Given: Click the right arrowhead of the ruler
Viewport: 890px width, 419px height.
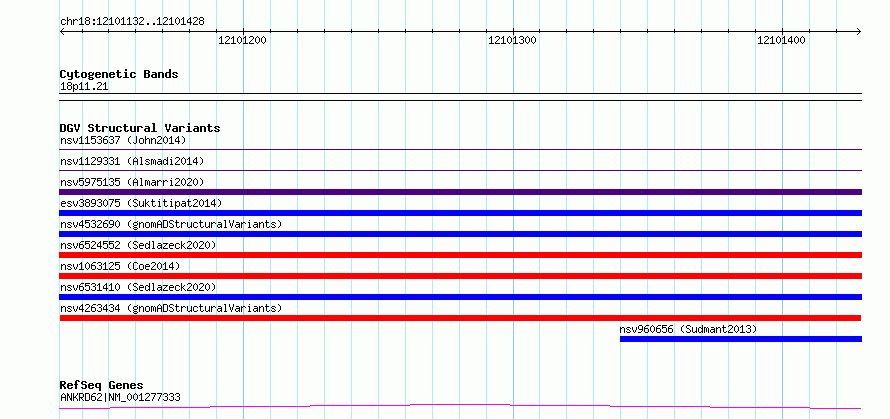Looking at the screenshot, I should point(858,31).
